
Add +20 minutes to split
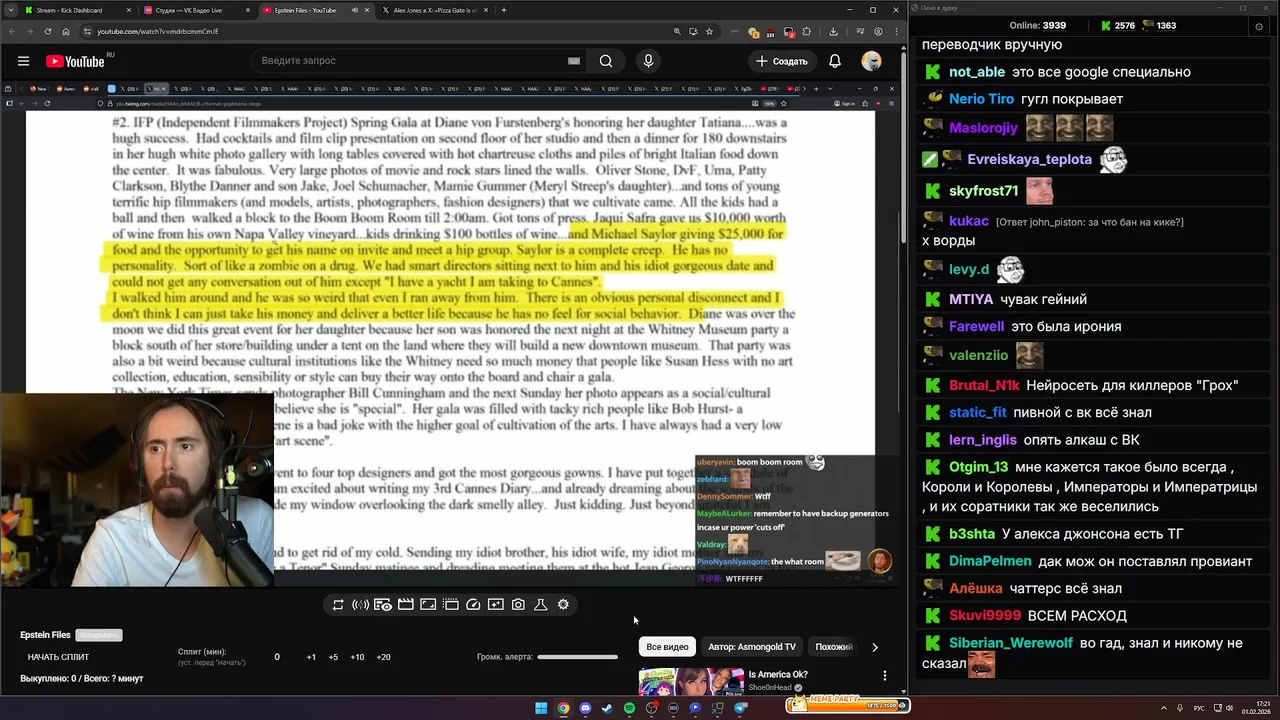[383, 657]
